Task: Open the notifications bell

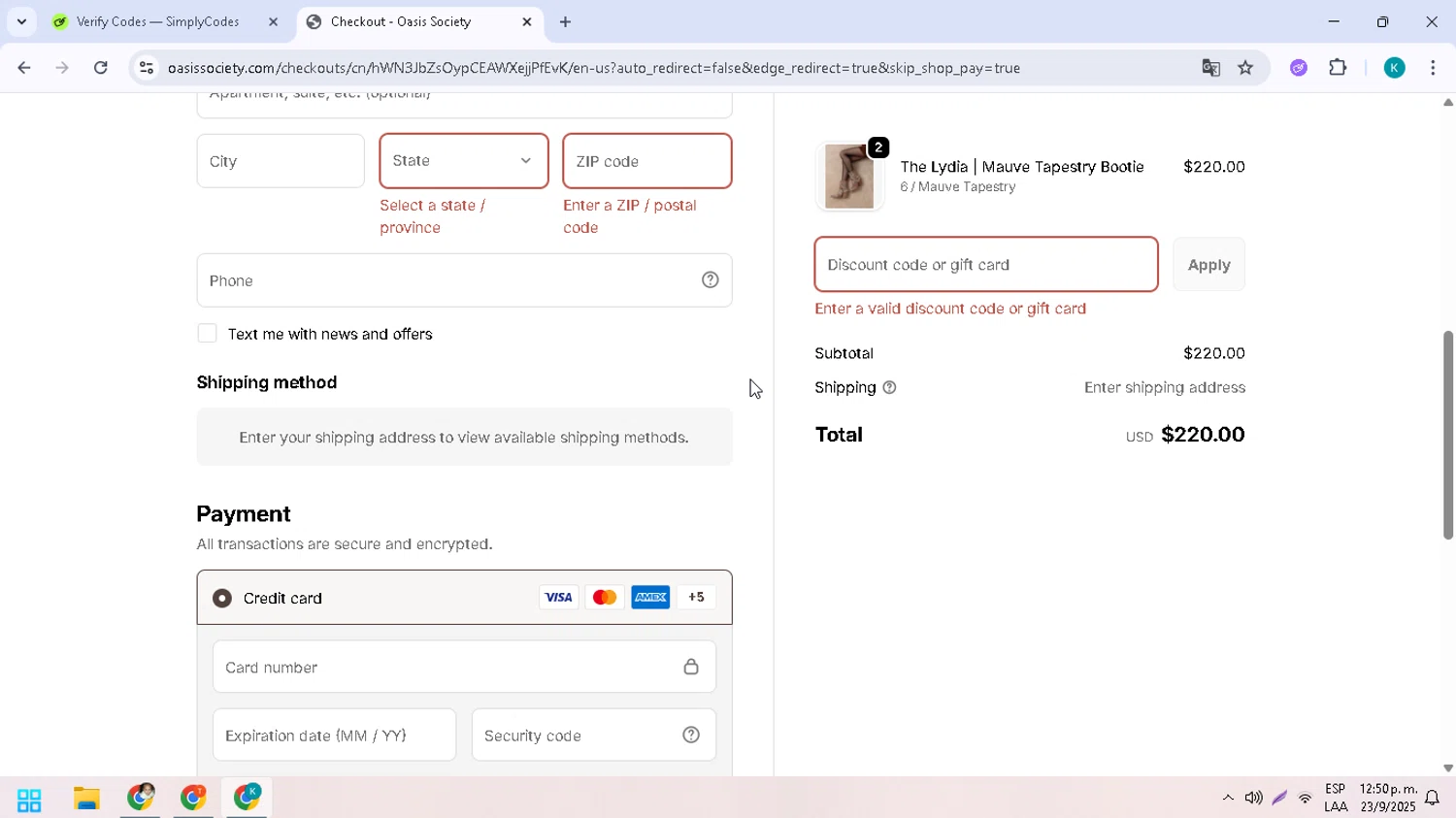Action: point(1432,799)
